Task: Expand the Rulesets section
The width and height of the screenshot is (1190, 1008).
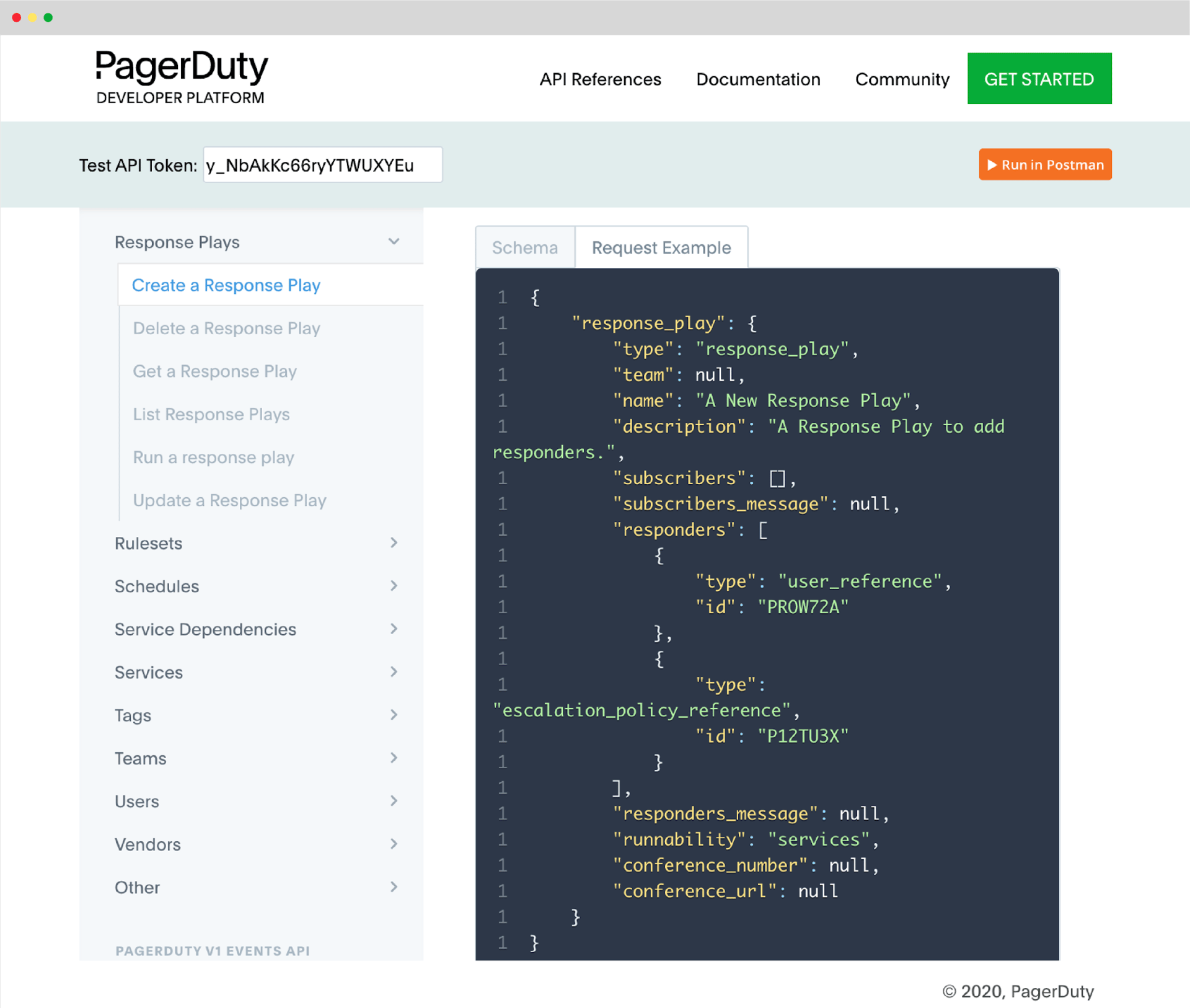Action: tap(149, 543)
